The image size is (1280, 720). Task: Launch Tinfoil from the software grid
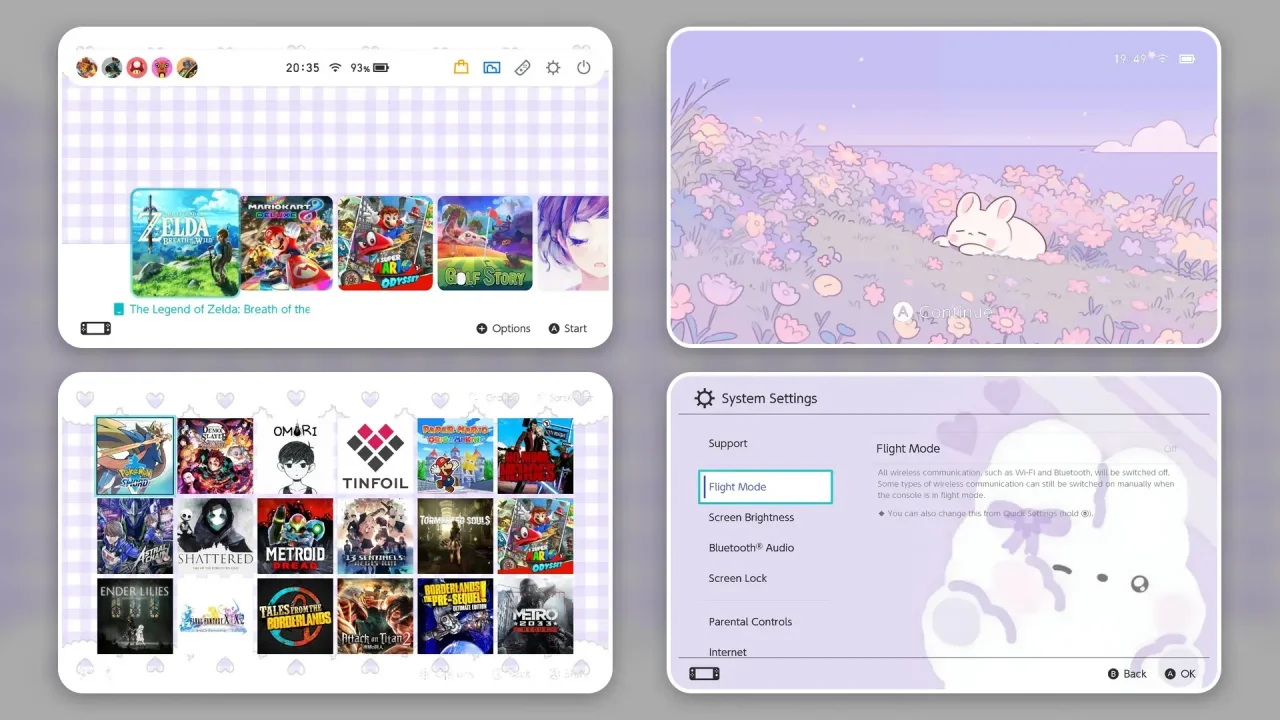tap(375, 456)
